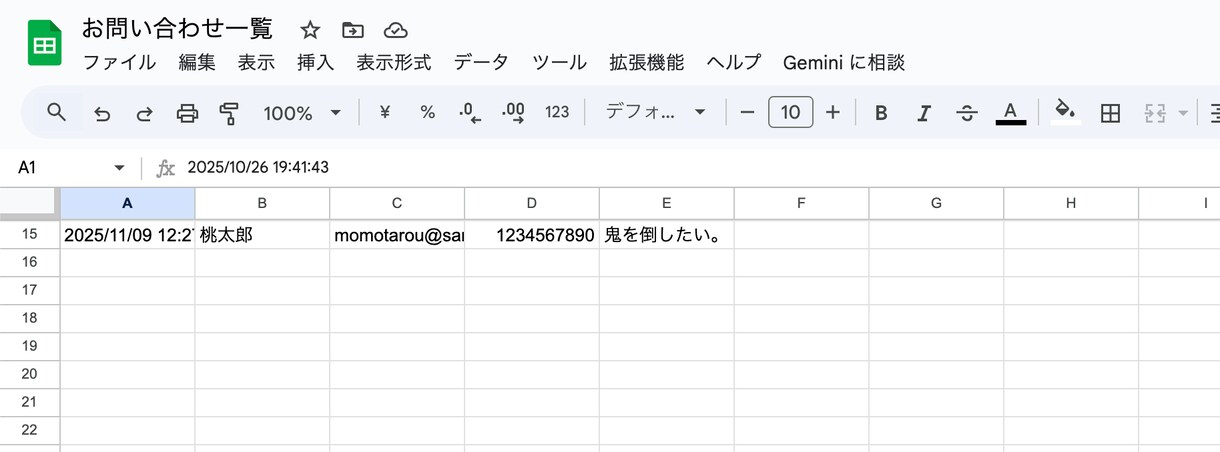The height and width of the screenshot is (452, 1220).
Task: Toggle italic formatting
Action: coord(924,113)
